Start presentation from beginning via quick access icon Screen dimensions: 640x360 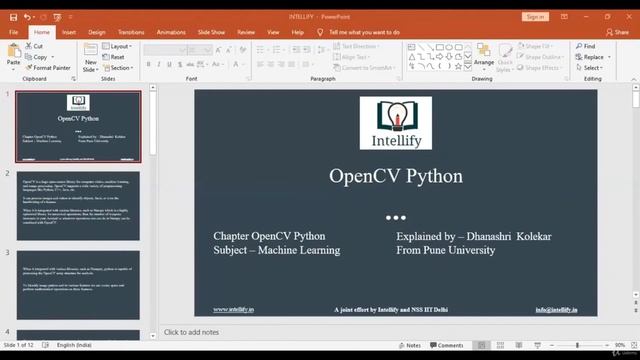coord(57,17)
